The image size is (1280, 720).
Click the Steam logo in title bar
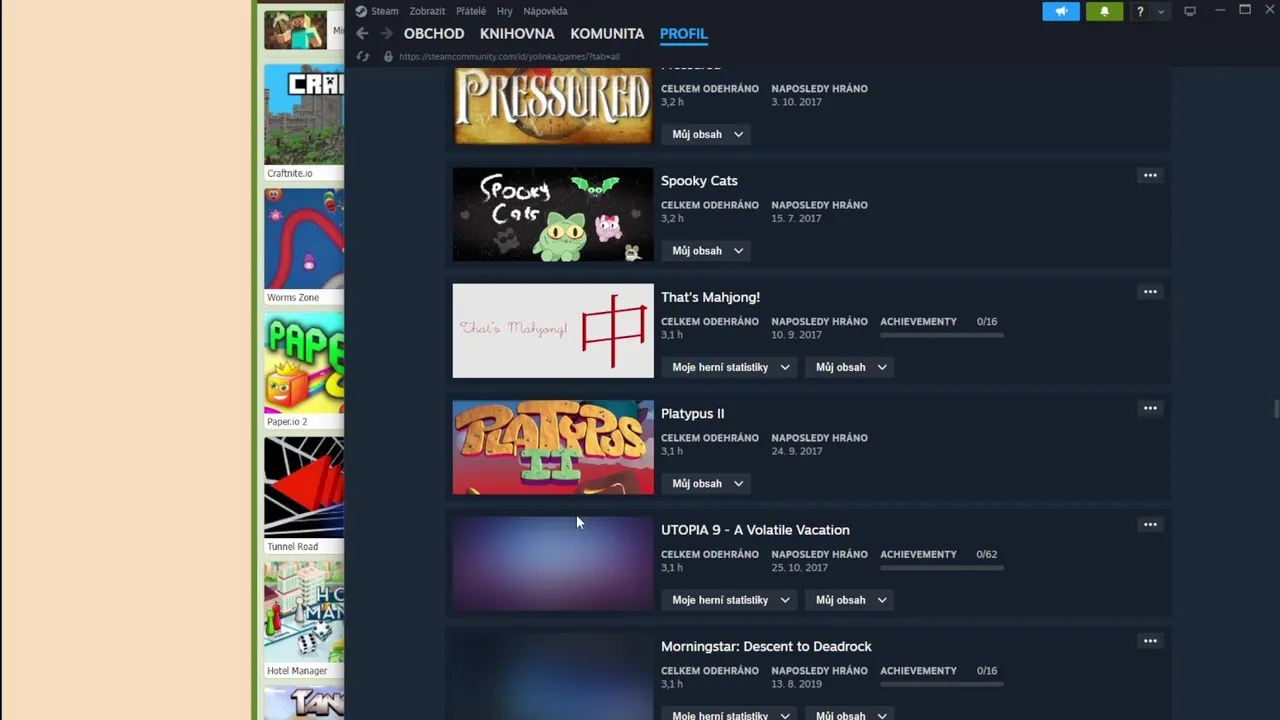point(361,11)
